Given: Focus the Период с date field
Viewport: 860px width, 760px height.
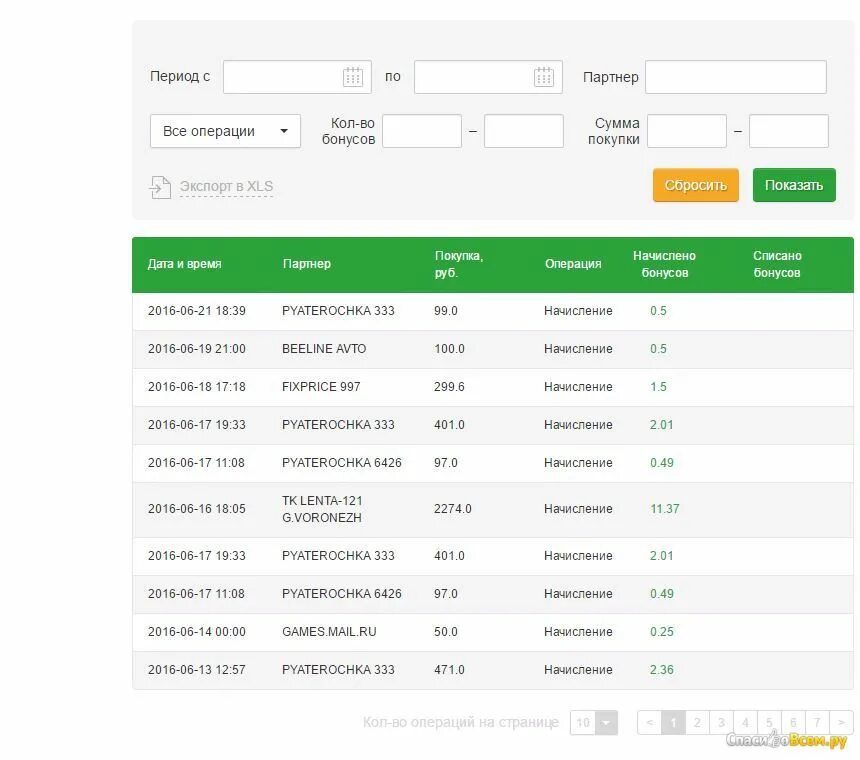Looking at the screenshot, I should click(x=297, y=77).
